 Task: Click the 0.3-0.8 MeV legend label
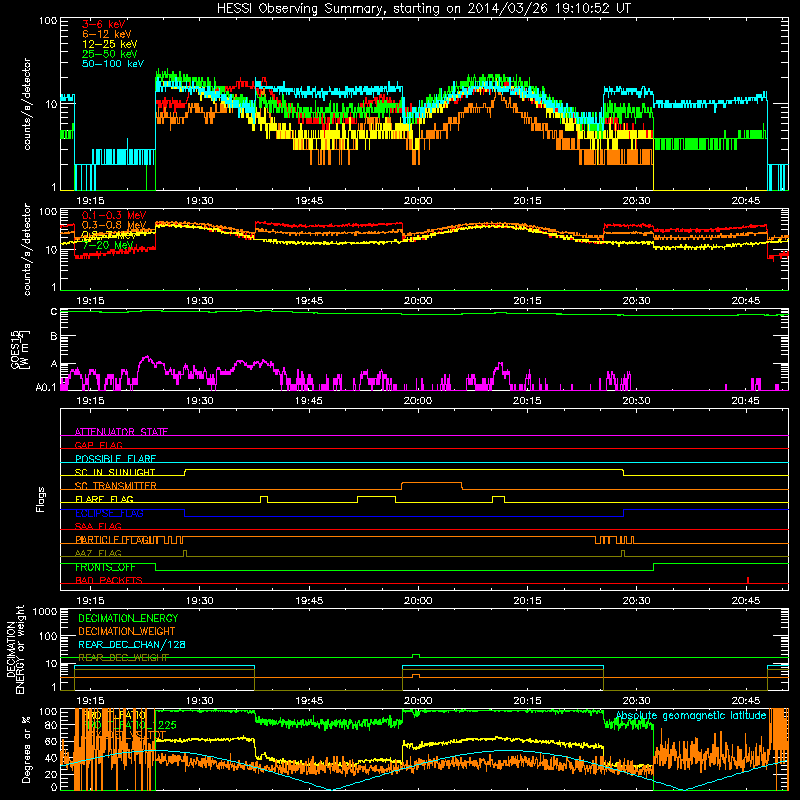click(114, 225)
